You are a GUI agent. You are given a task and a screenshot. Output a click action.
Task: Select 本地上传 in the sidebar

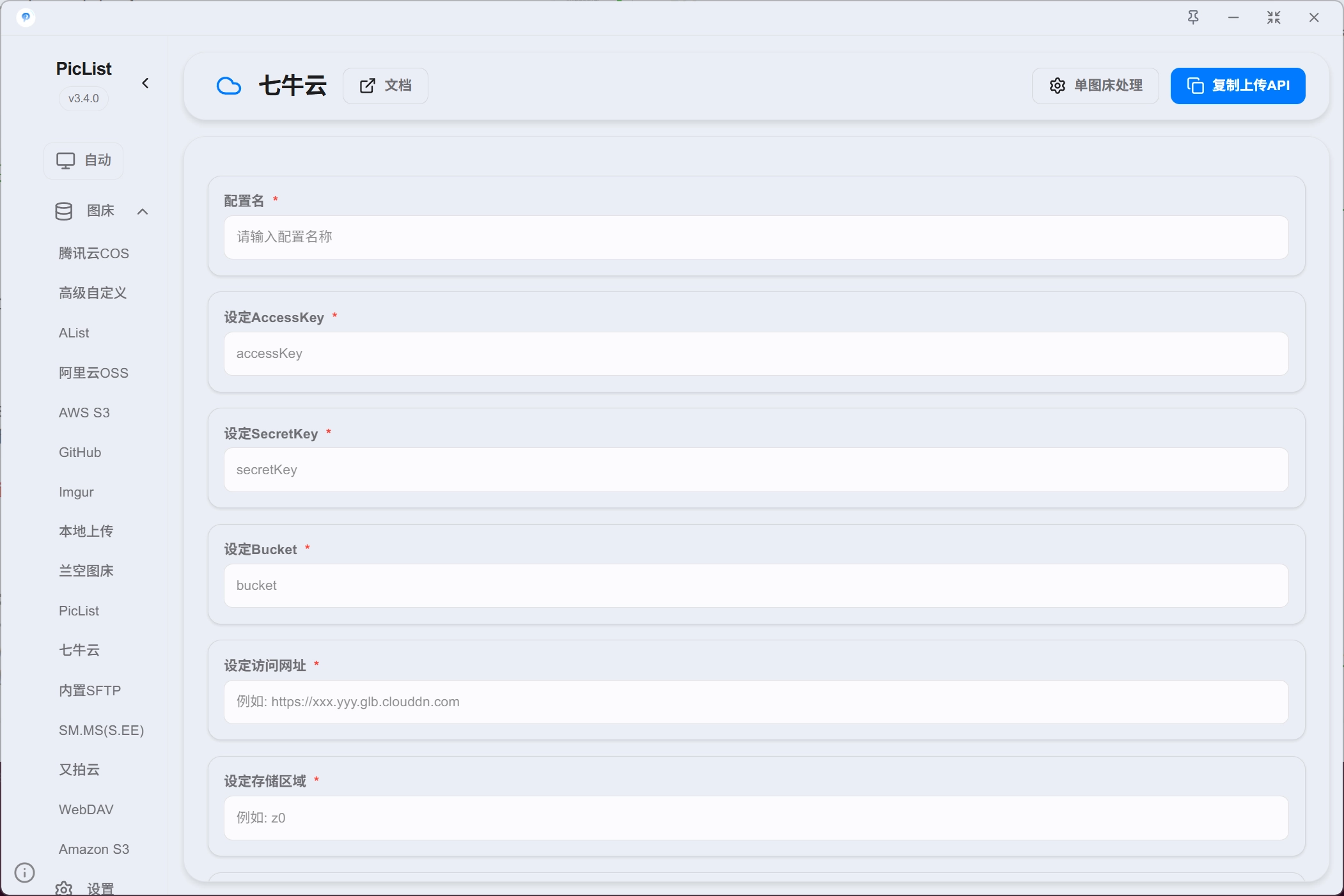pos(86,531)
